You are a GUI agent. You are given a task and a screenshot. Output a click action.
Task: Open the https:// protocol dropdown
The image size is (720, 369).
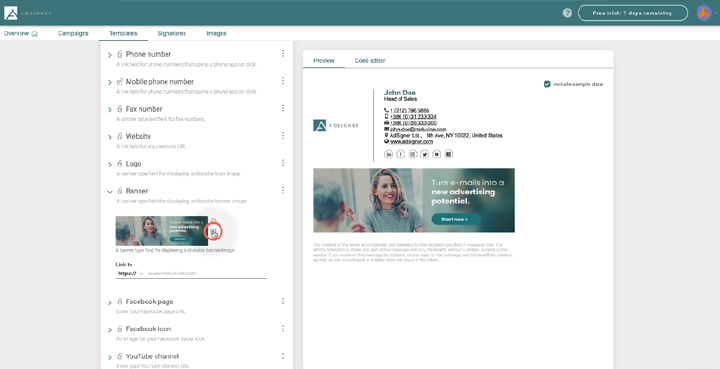click(130, 273)
